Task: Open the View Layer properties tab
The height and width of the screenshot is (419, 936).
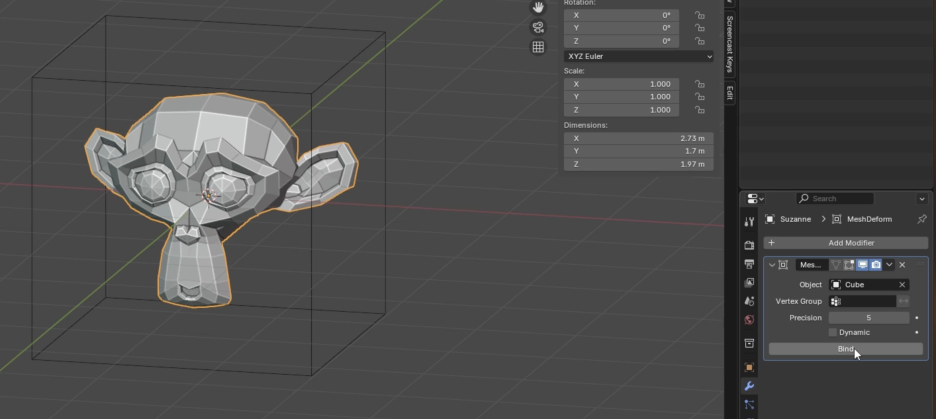Action: (749, 282)
